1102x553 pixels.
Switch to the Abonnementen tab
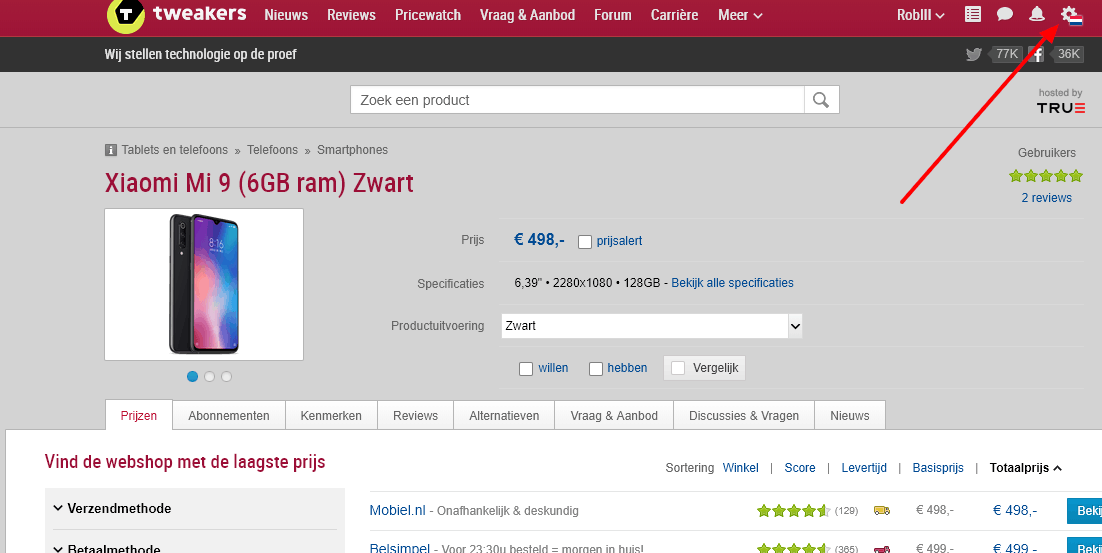click(x=229, y=415)
